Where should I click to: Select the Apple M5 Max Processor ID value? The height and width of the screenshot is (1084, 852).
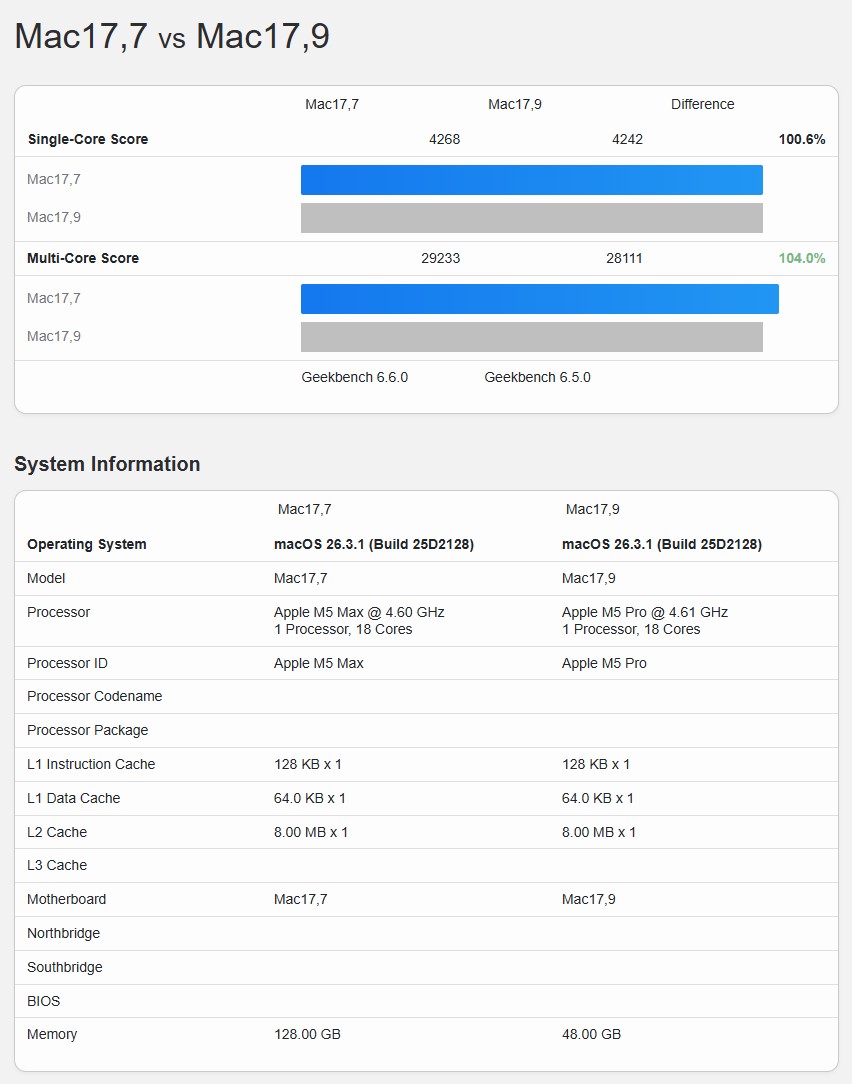click(x=319, y=663)
